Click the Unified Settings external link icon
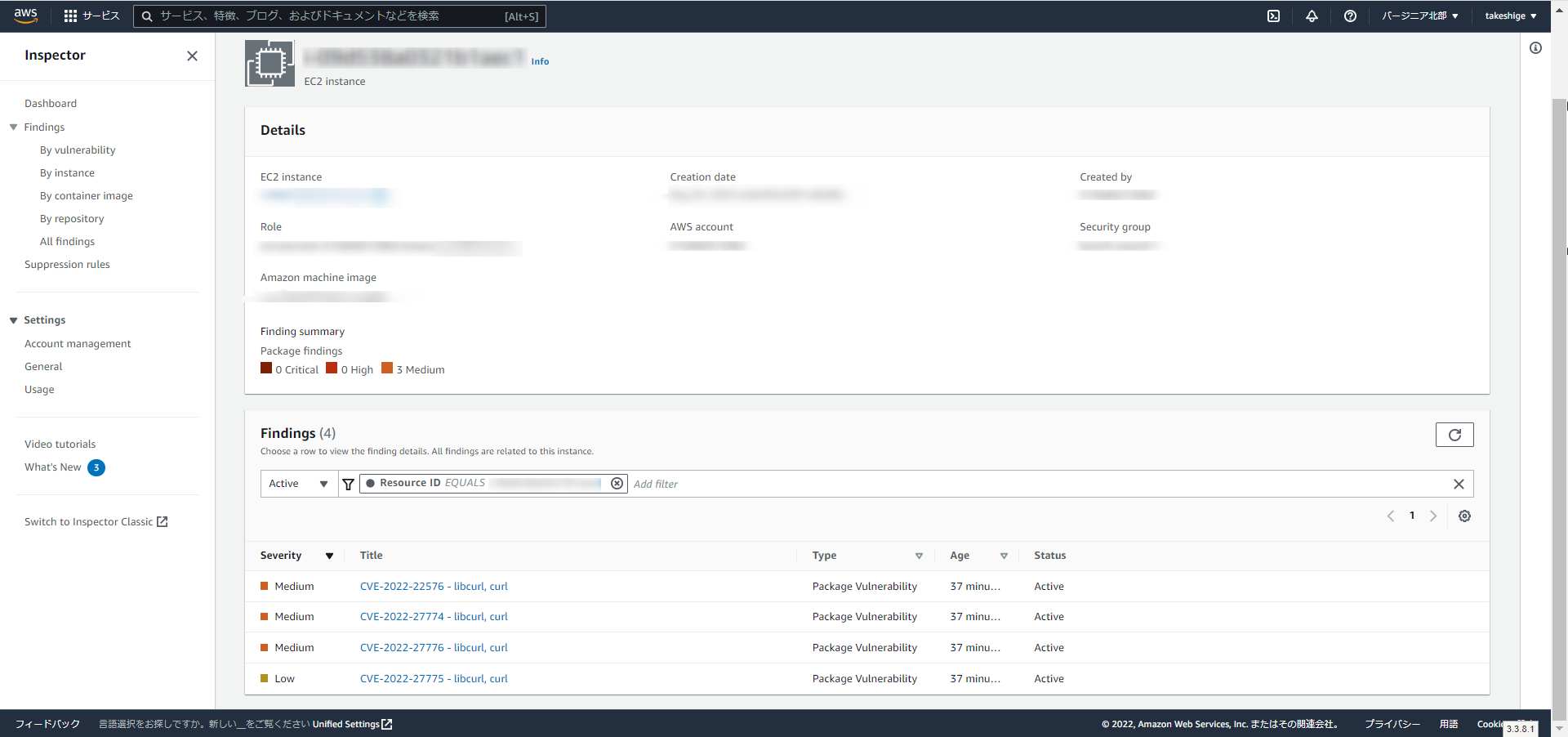Image resolution: width=1568 pixels, height=737 pixels. tap(387, 724)
